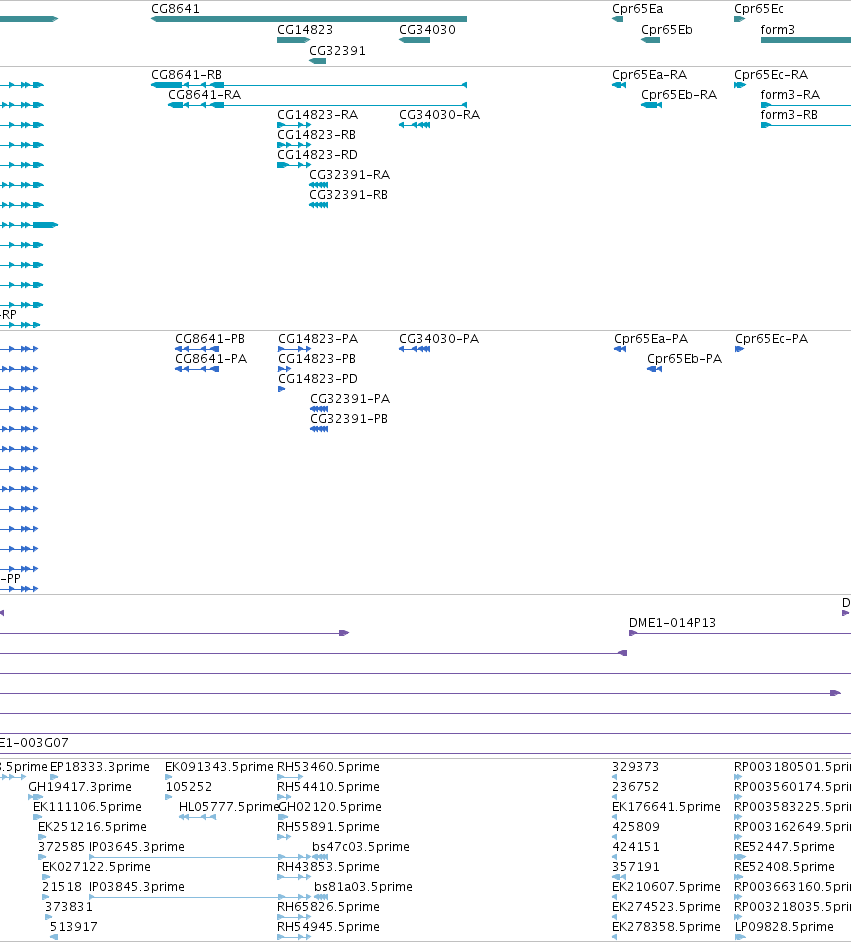Click the CG14823 gene feature bar
The width and height of the screenshot is (851, 942).
pyautogui.click(x=293, y=40)
